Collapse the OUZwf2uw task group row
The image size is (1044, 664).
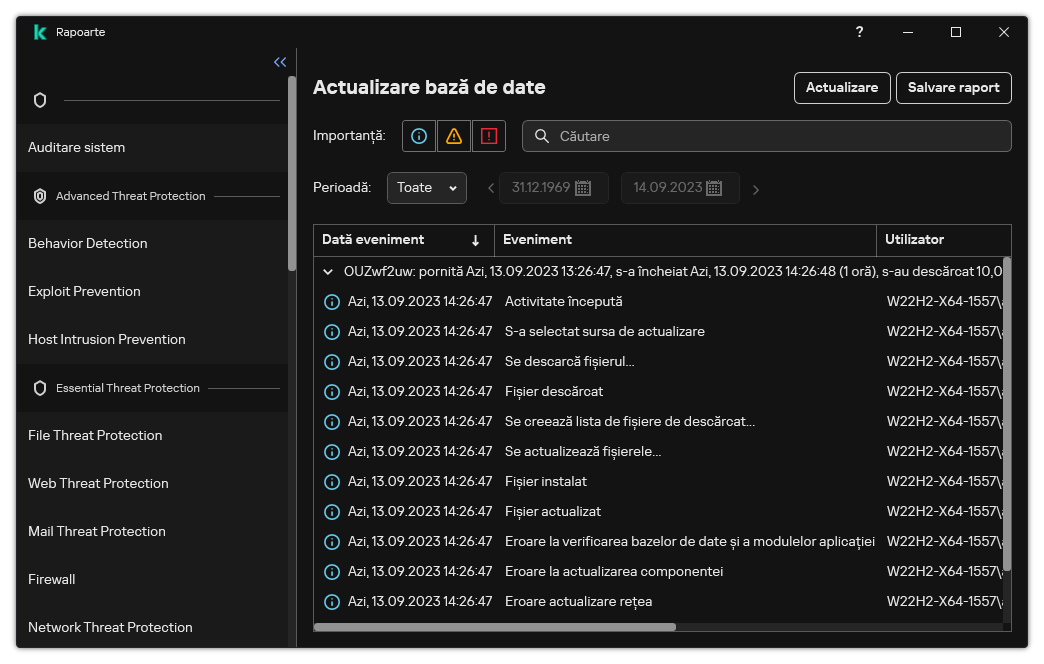coord(327,271)
